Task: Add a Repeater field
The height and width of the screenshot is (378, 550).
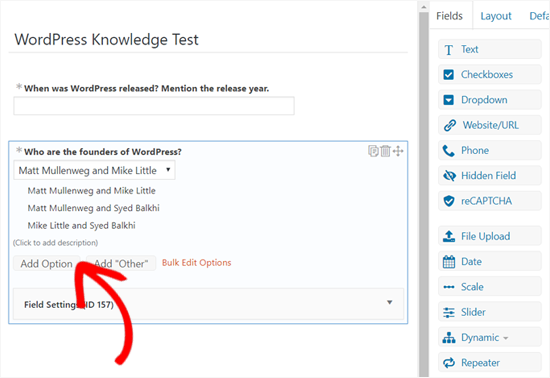Action: pos(489,362)
